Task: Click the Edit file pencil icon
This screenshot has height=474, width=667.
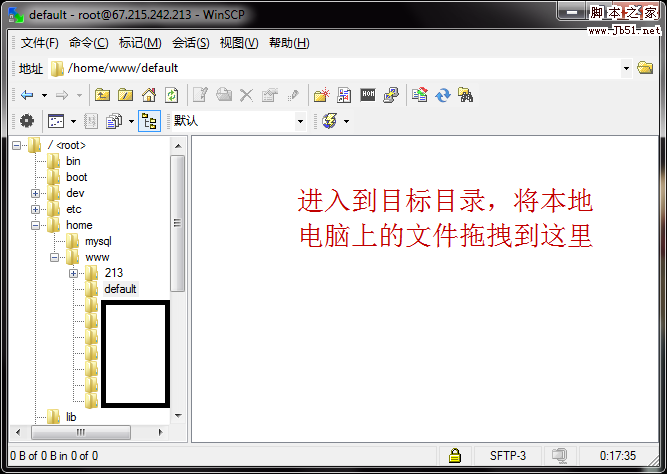Action: click(200, 95)
